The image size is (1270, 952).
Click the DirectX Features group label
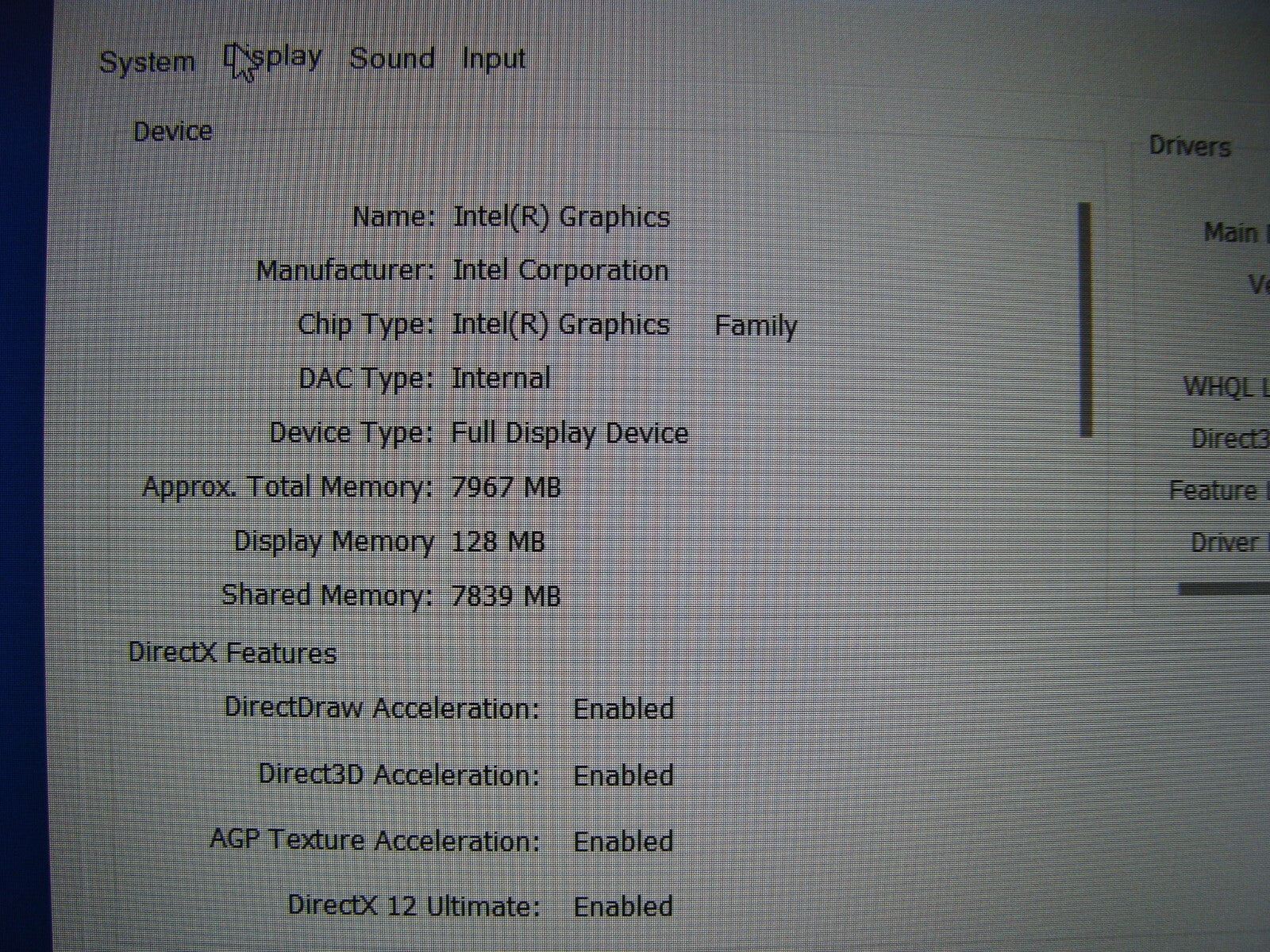click(x=233, y=653)
